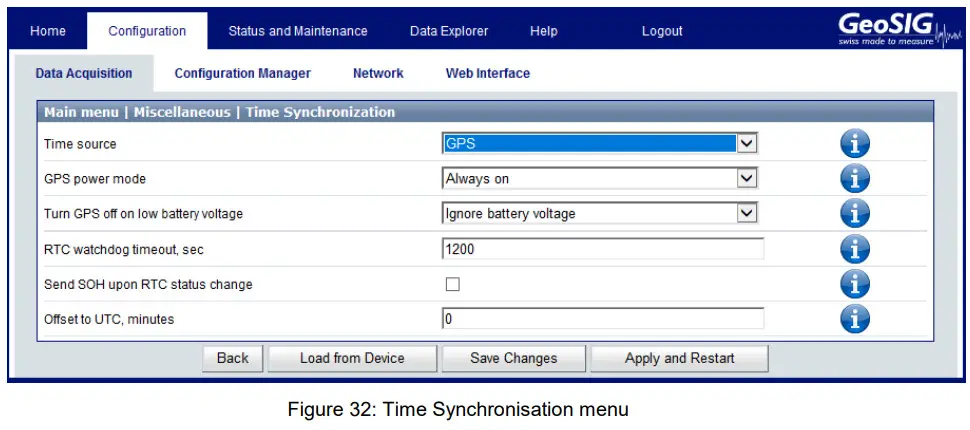Enable Send SOH upon RTC status change

click(x=452, y=284)
